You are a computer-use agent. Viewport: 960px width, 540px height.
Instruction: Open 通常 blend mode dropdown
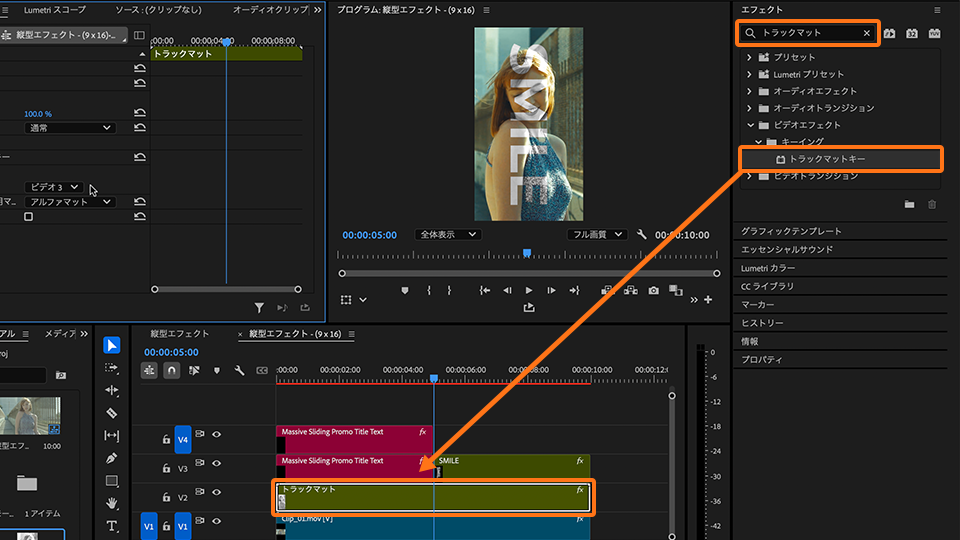(70, 128)
